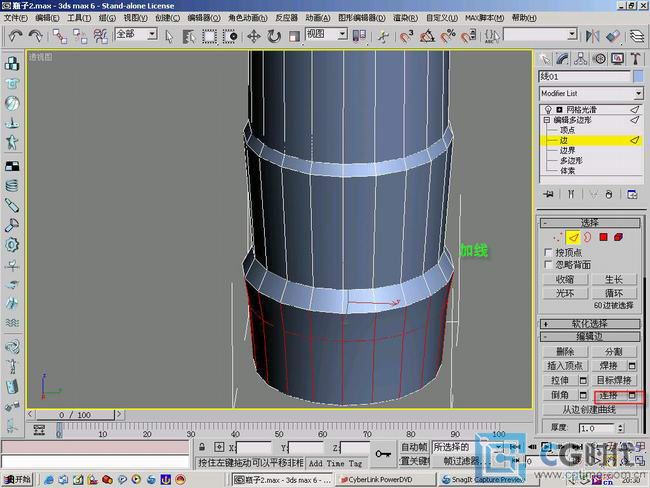Click the 收缩 button

pyautogui.click(x=565, y=279)
